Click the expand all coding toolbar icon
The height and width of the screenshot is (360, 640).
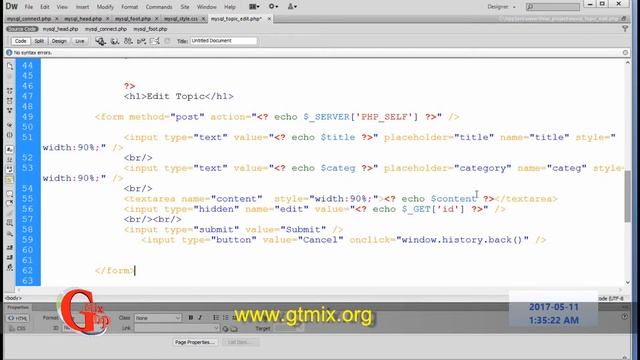(x=10, y=111)
